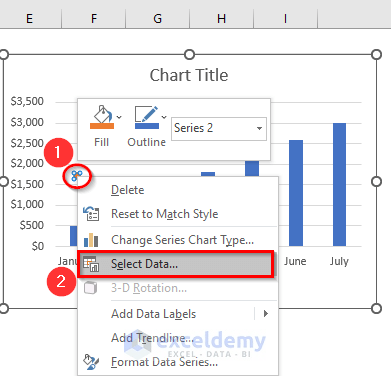Viewport: 391px width, 376px height.
Task: Select column header H
Action: pyautogui.click(x=222, y=19)
